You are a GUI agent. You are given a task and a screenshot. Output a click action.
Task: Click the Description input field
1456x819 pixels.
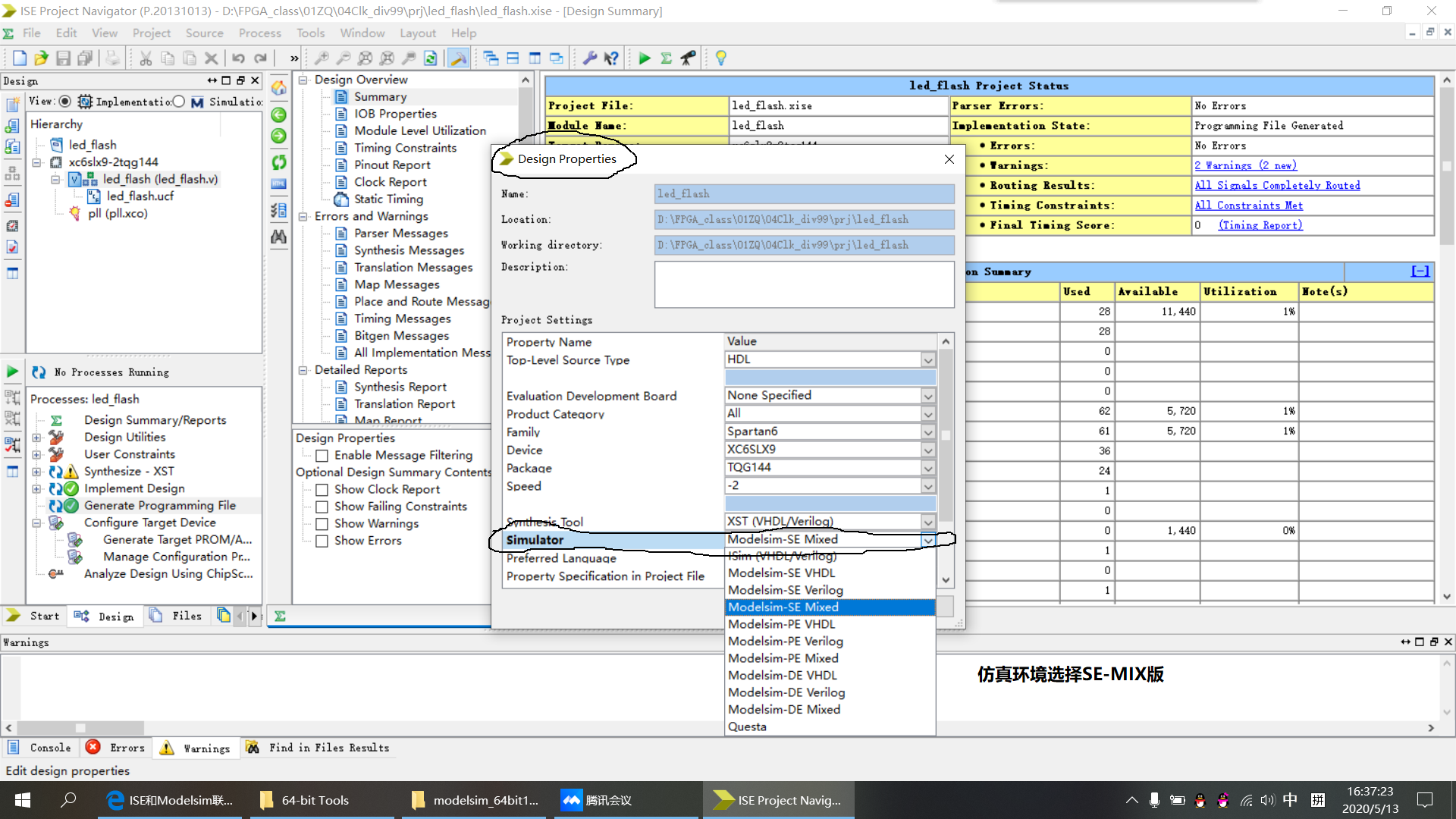pyautogui.click(x=804, y=284)
